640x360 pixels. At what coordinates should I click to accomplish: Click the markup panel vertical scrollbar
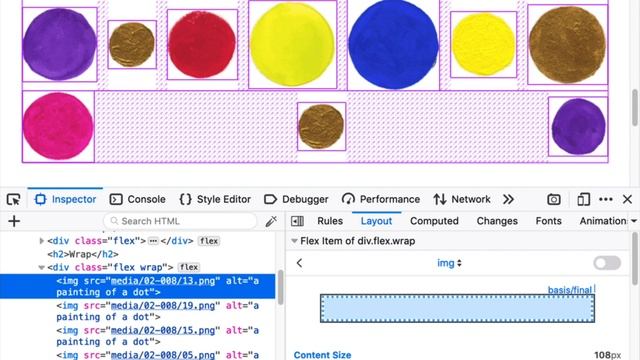(280, 287)
